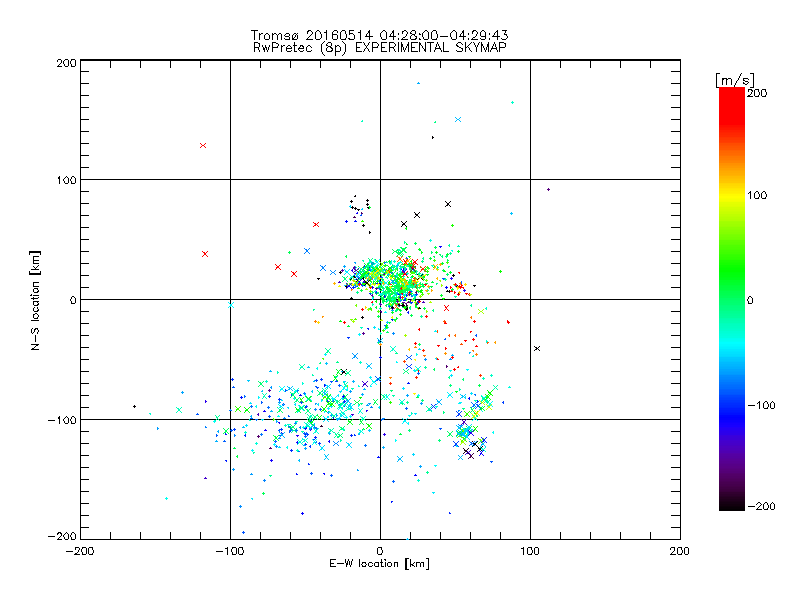
Task: Click the colorbar tick label "-200"
Action: pos(761,506)
